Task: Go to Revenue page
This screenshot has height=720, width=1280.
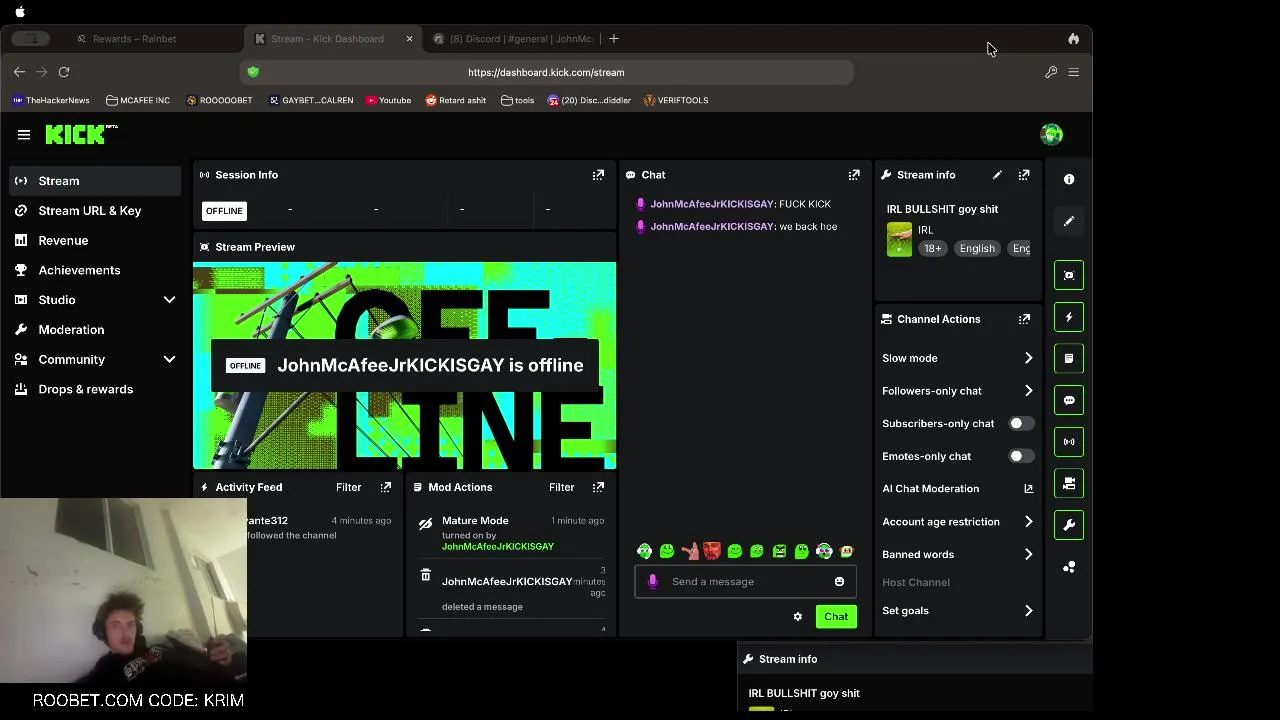Action: tap(95, 241)
